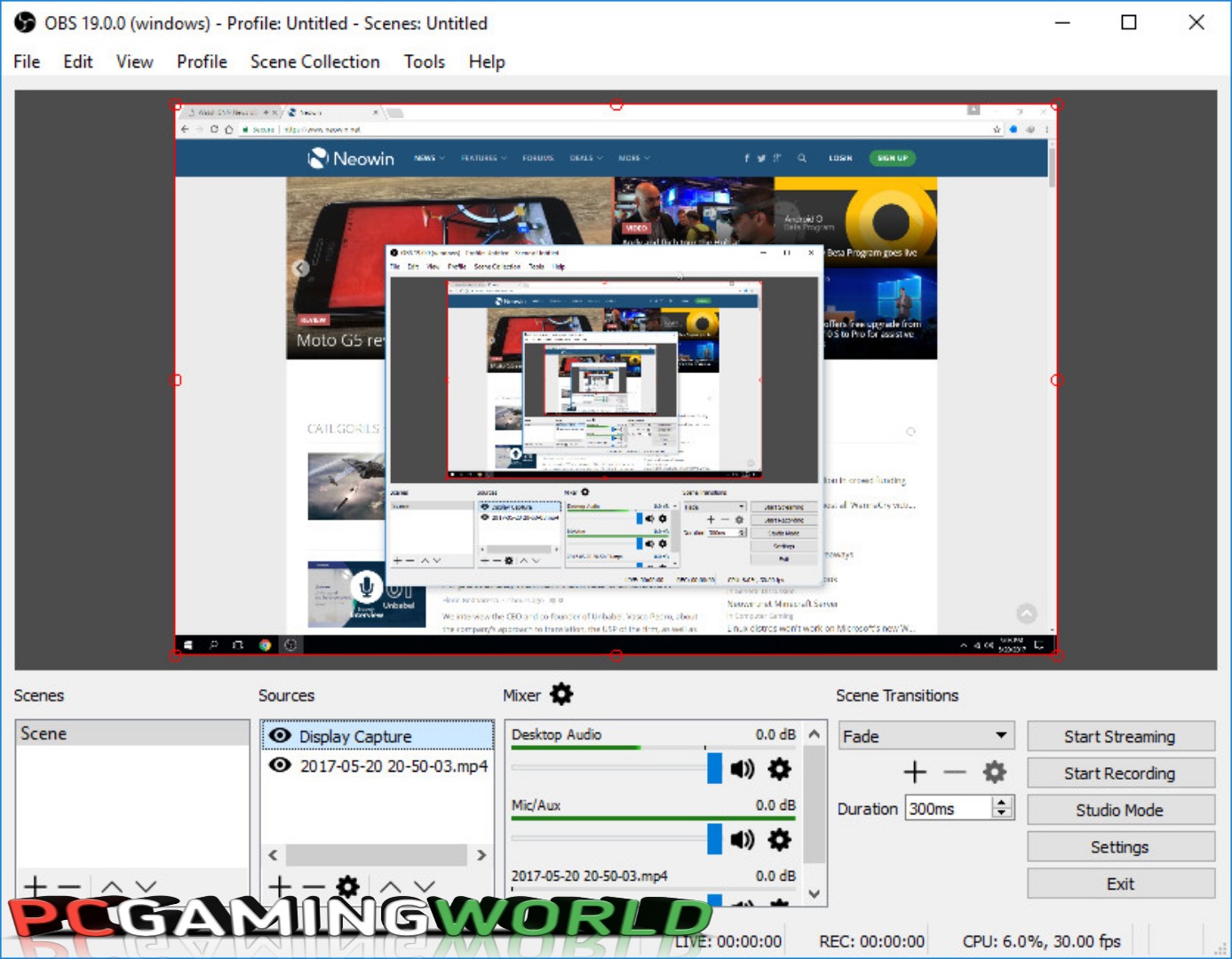Move source up with arrow icon
This screenshot has height=959, width=1232.
(x=391, y=886)
